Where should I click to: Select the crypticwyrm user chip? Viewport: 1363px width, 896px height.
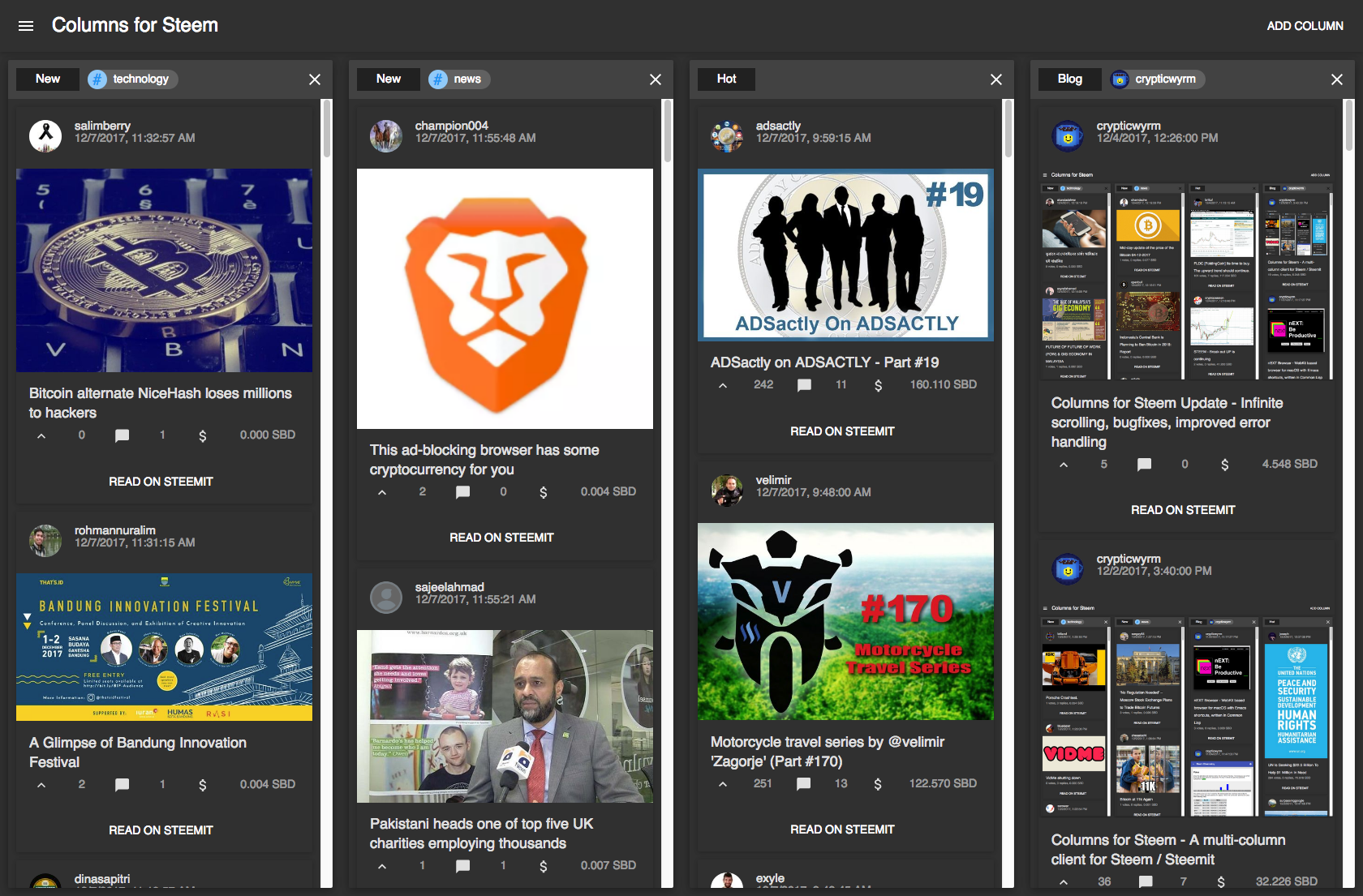1157,79
